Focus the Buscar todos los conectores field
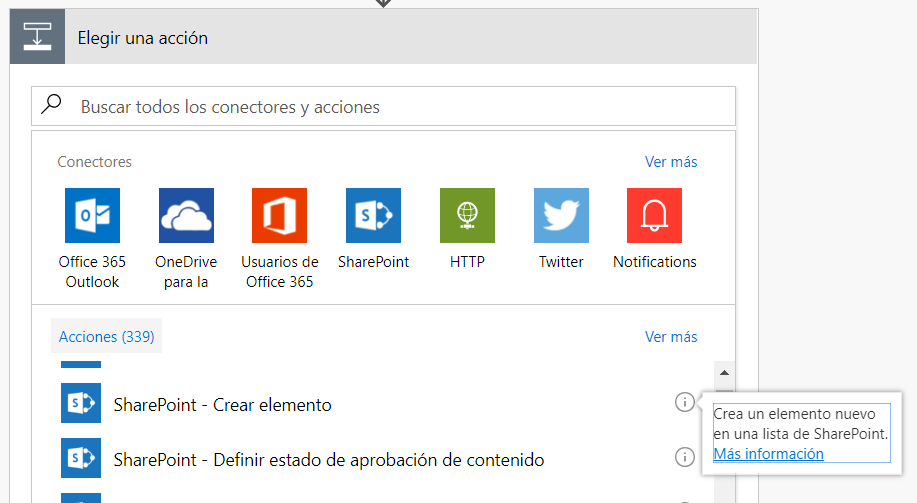 point(384,106)
